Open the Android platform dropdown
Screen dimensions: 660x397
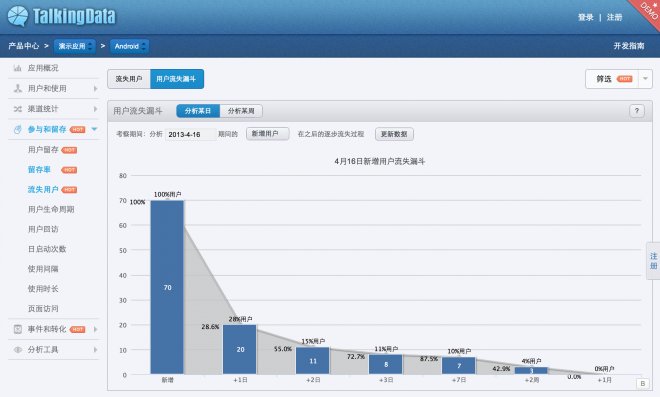pyautogui.click(x=130, y=46)
